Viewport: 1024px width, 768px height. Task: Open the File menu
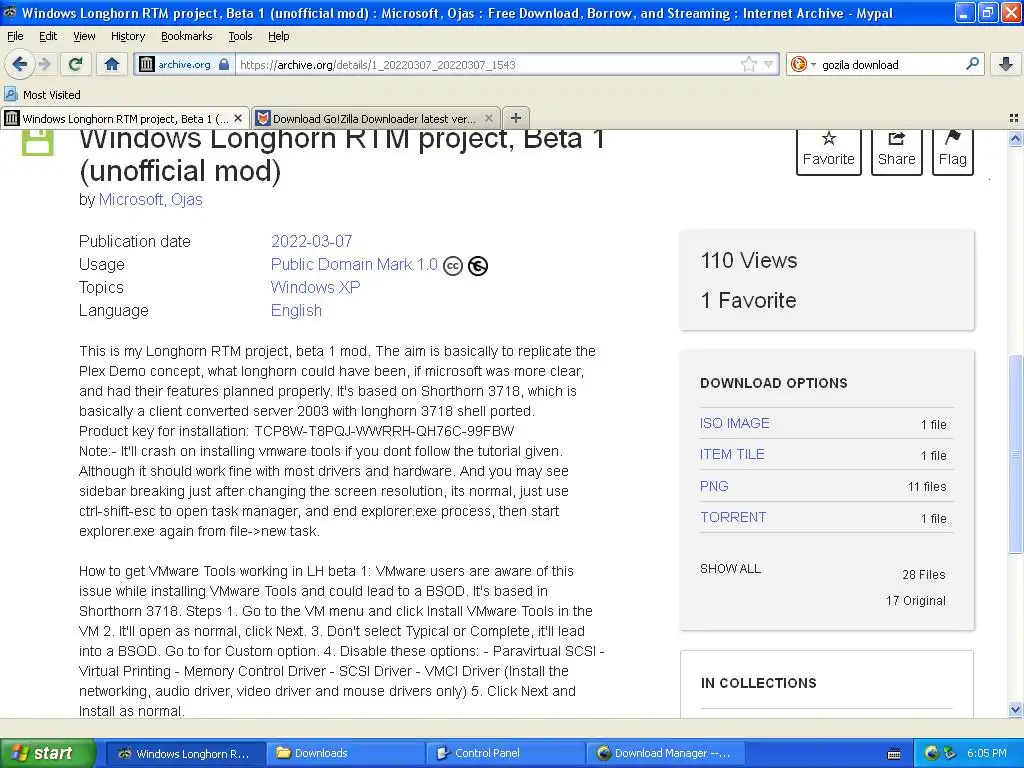pyautogui.click(x=15, y=36)
